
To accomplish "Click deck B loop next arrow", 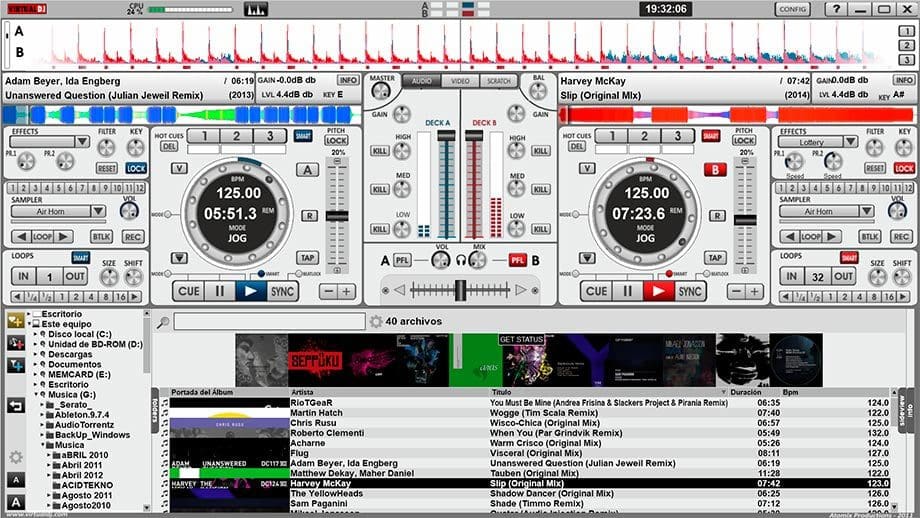I will tap(832, 237).
